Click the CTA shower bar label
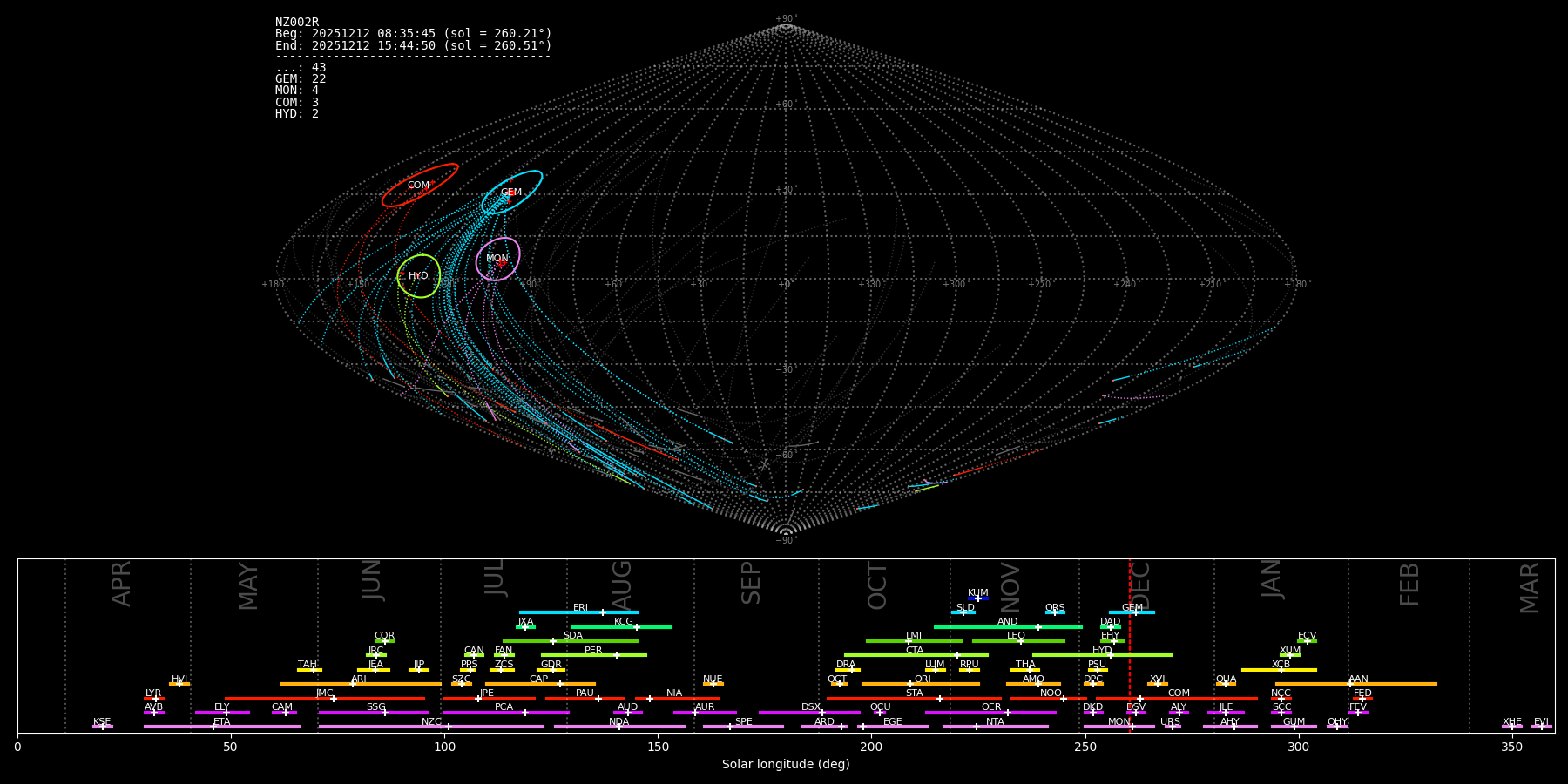This screenshot has height=784, width=1568. pyautogui.click(x=915, y=650)
